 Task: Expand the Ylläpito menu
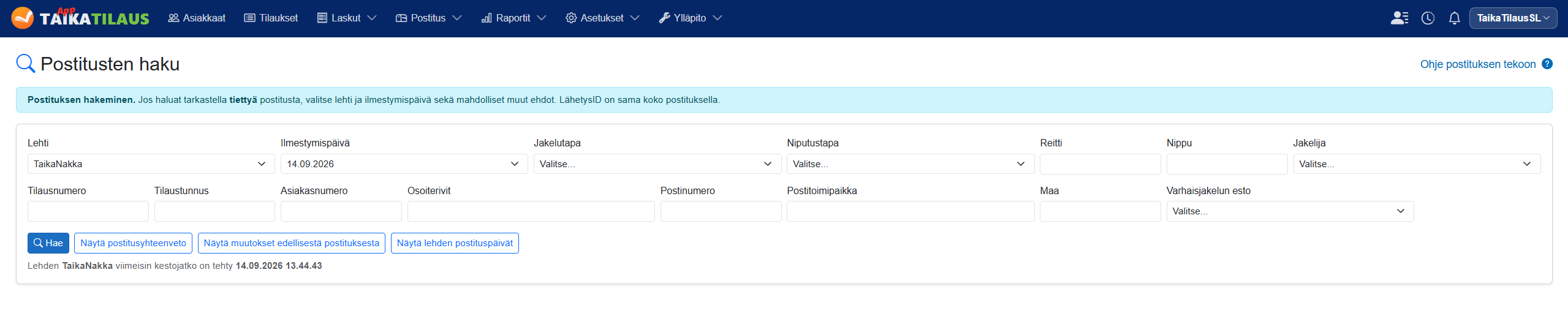690,18
